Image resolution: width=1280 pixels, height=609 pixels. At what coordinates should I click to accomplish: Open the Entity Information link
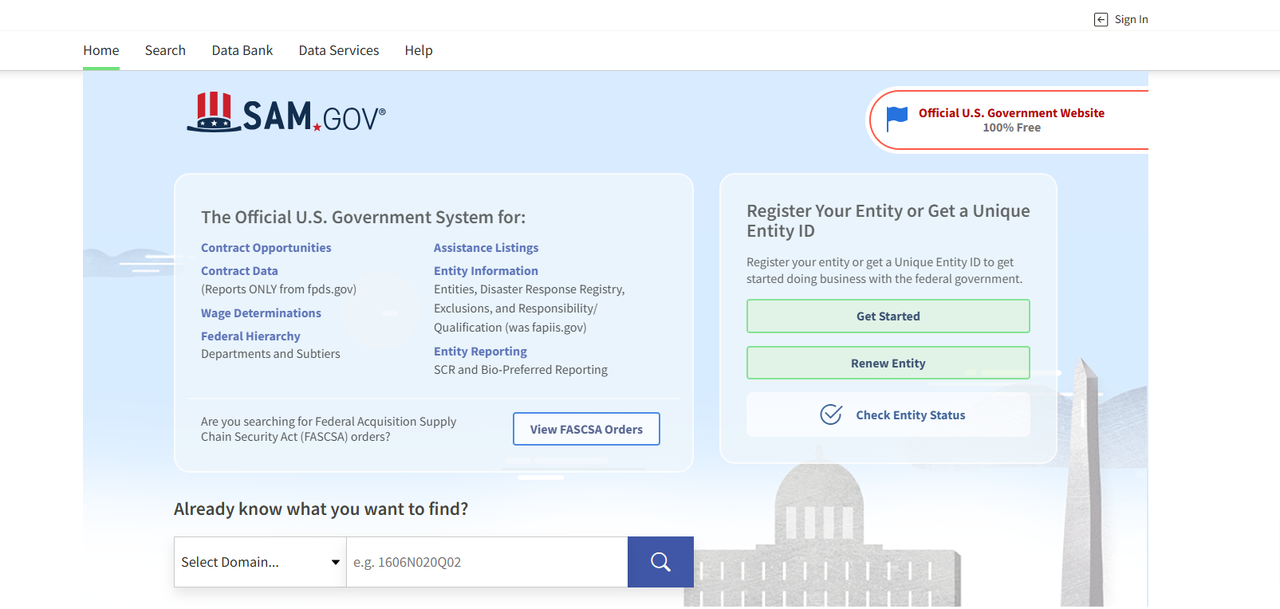click(486, 271)
